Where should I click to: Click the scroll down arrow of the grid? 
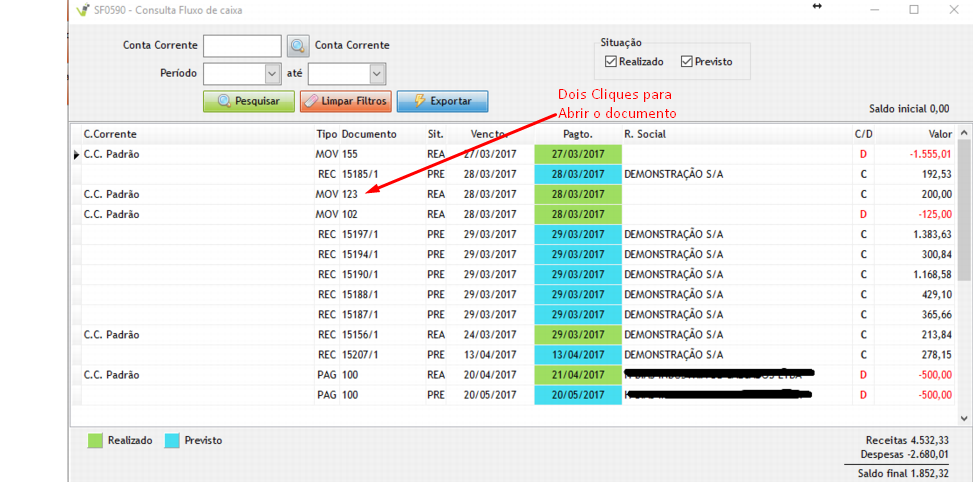tap(964, 418)
